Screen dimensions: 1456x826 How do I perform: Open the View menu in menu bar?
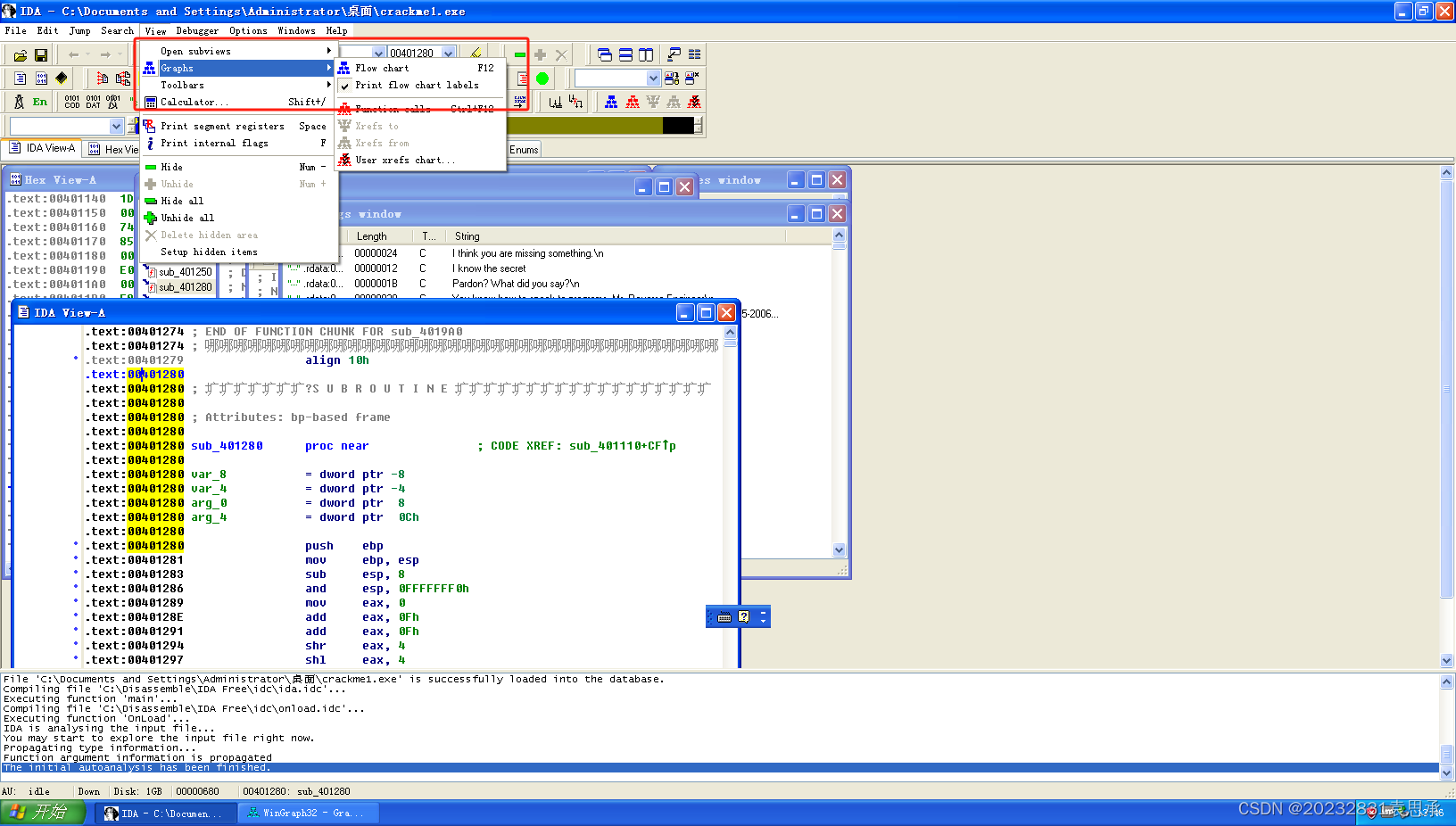(x=155, y=30)
